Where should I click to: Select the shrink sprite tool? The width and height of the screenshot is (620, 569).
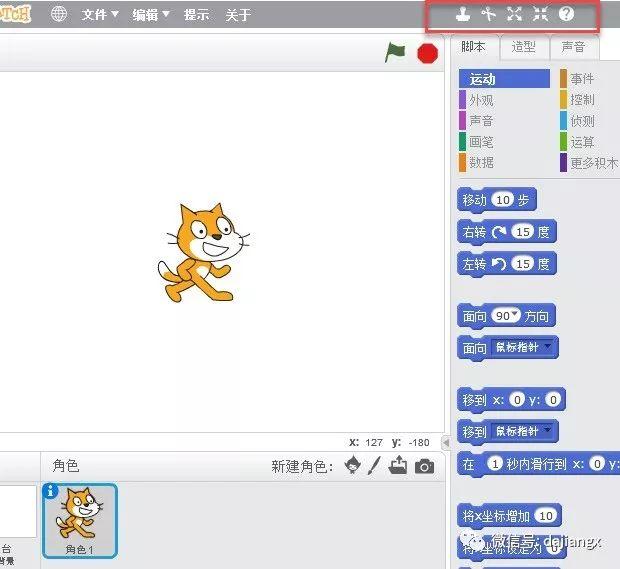[540, 14]
